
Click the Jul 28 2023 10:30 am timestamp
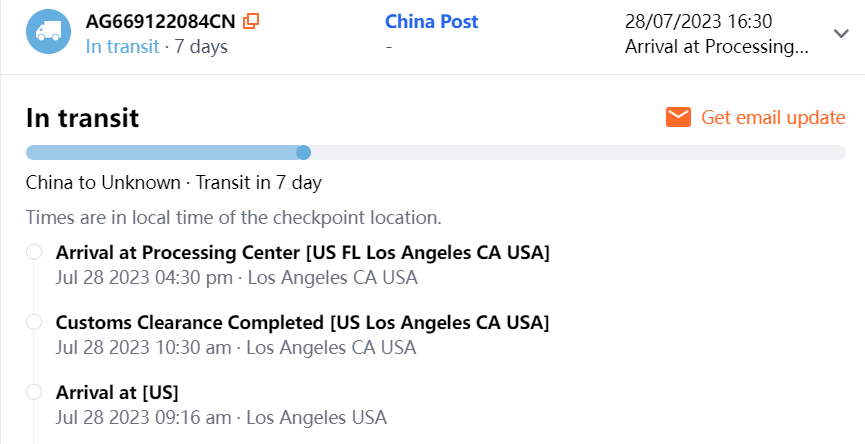145,348
